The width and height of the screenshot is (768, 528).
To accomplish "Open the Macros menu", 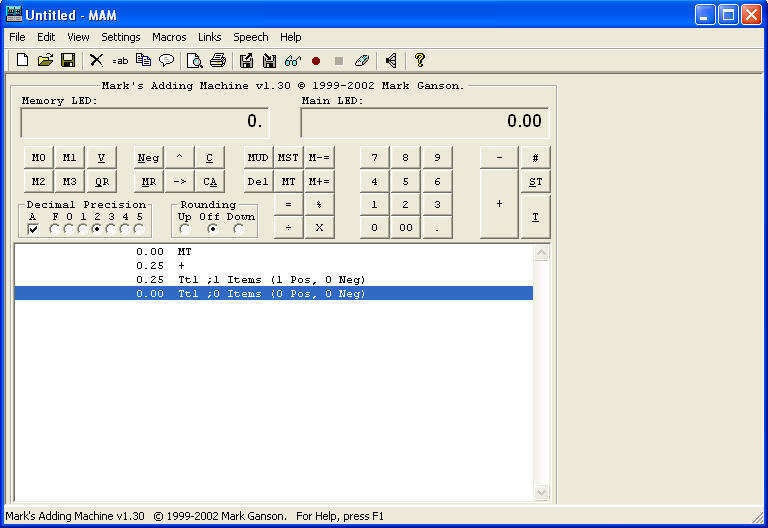I will 169,37.
